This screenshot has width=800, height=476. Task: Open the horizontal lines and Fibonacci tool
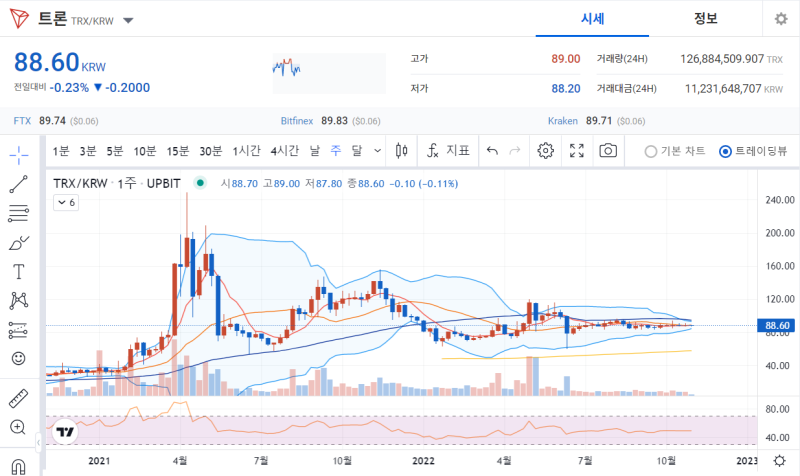coord(18,213)
